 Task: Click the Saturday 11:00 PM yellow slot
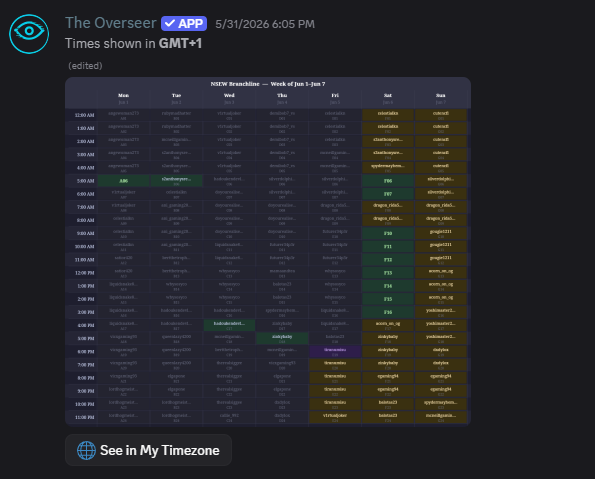pos(388,417)
